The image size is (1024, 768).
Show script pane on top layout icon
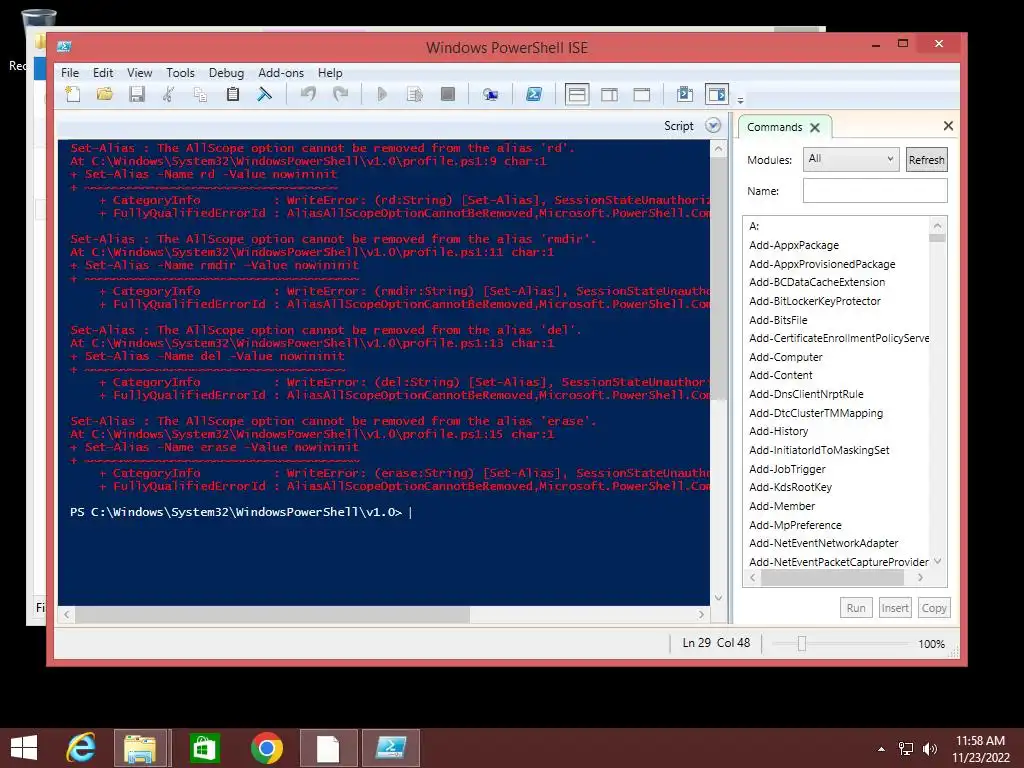(577, 95)
